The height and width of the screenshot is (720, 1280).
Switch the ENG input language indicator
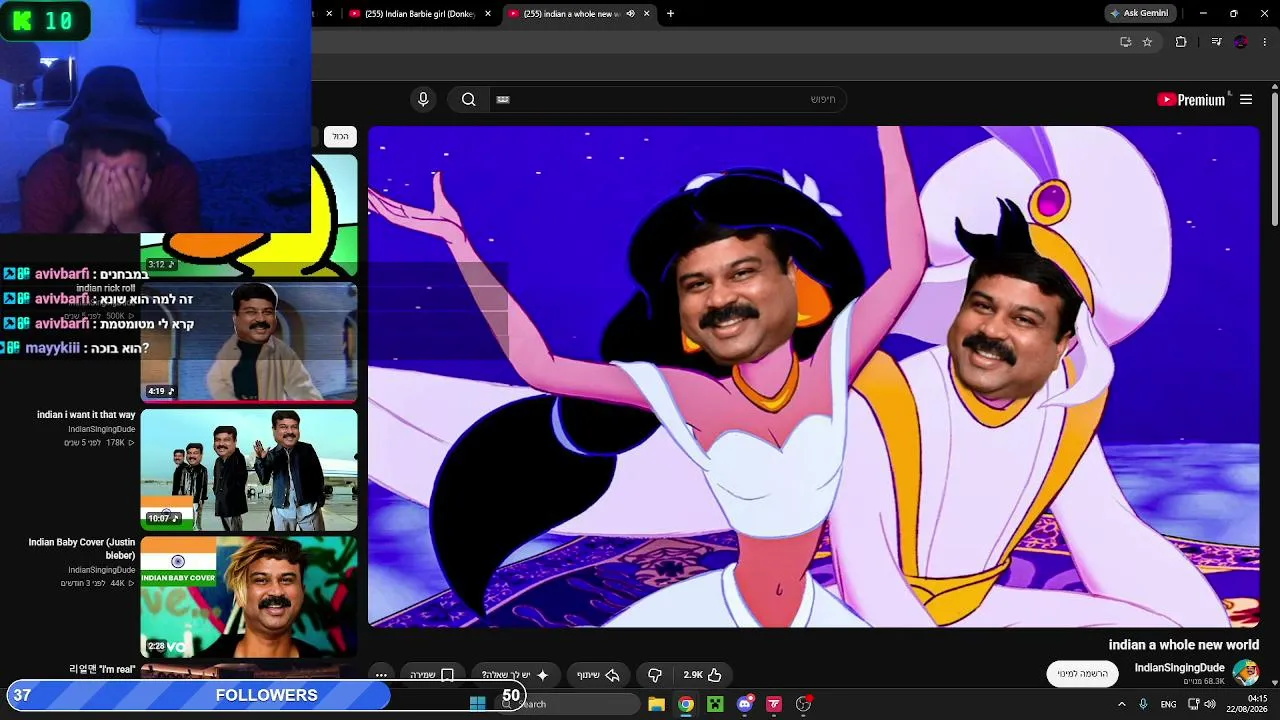pos(1168,704)
